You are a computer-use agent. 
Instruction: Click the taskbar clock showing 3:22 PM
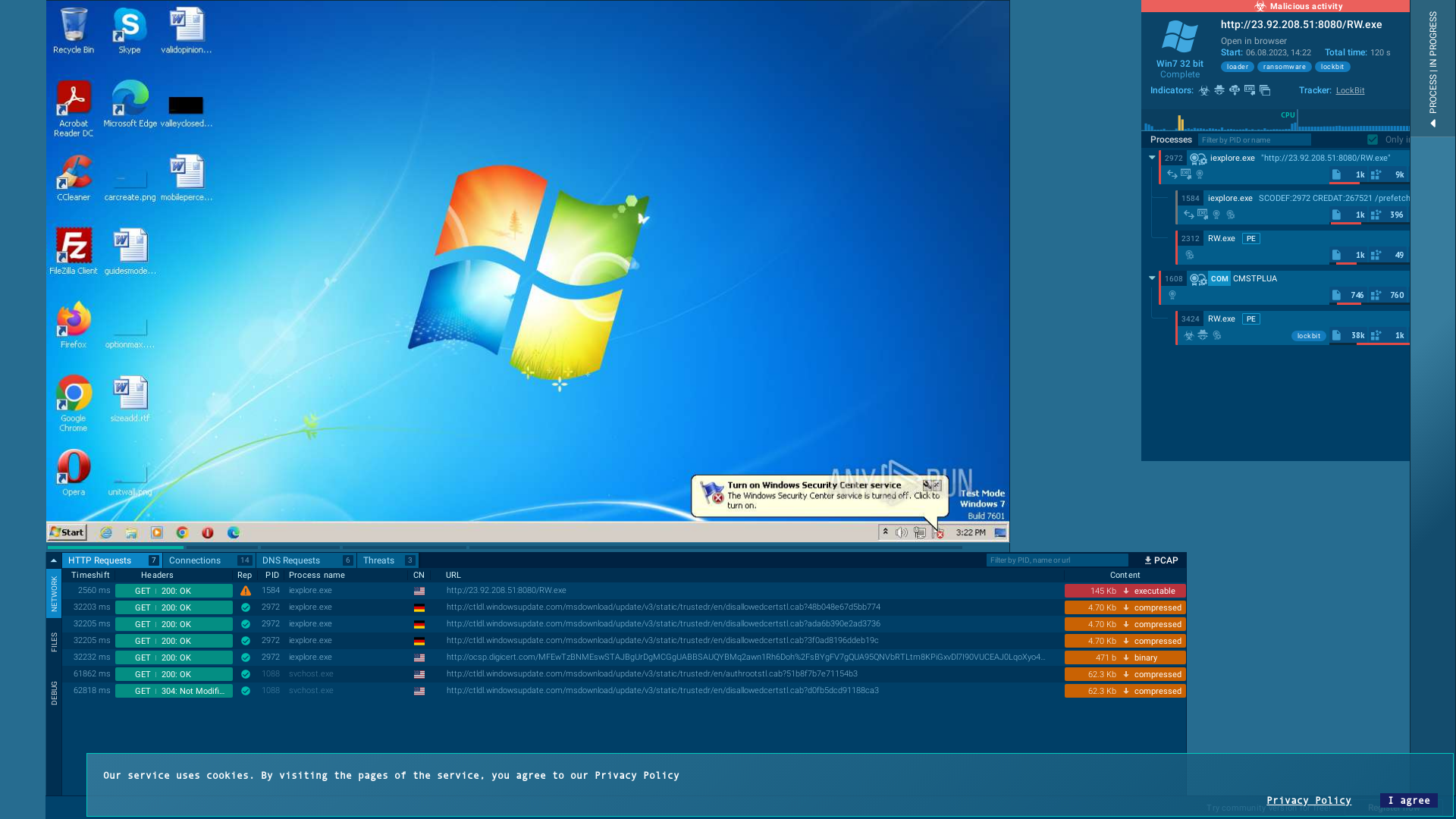tap(970, 532)
